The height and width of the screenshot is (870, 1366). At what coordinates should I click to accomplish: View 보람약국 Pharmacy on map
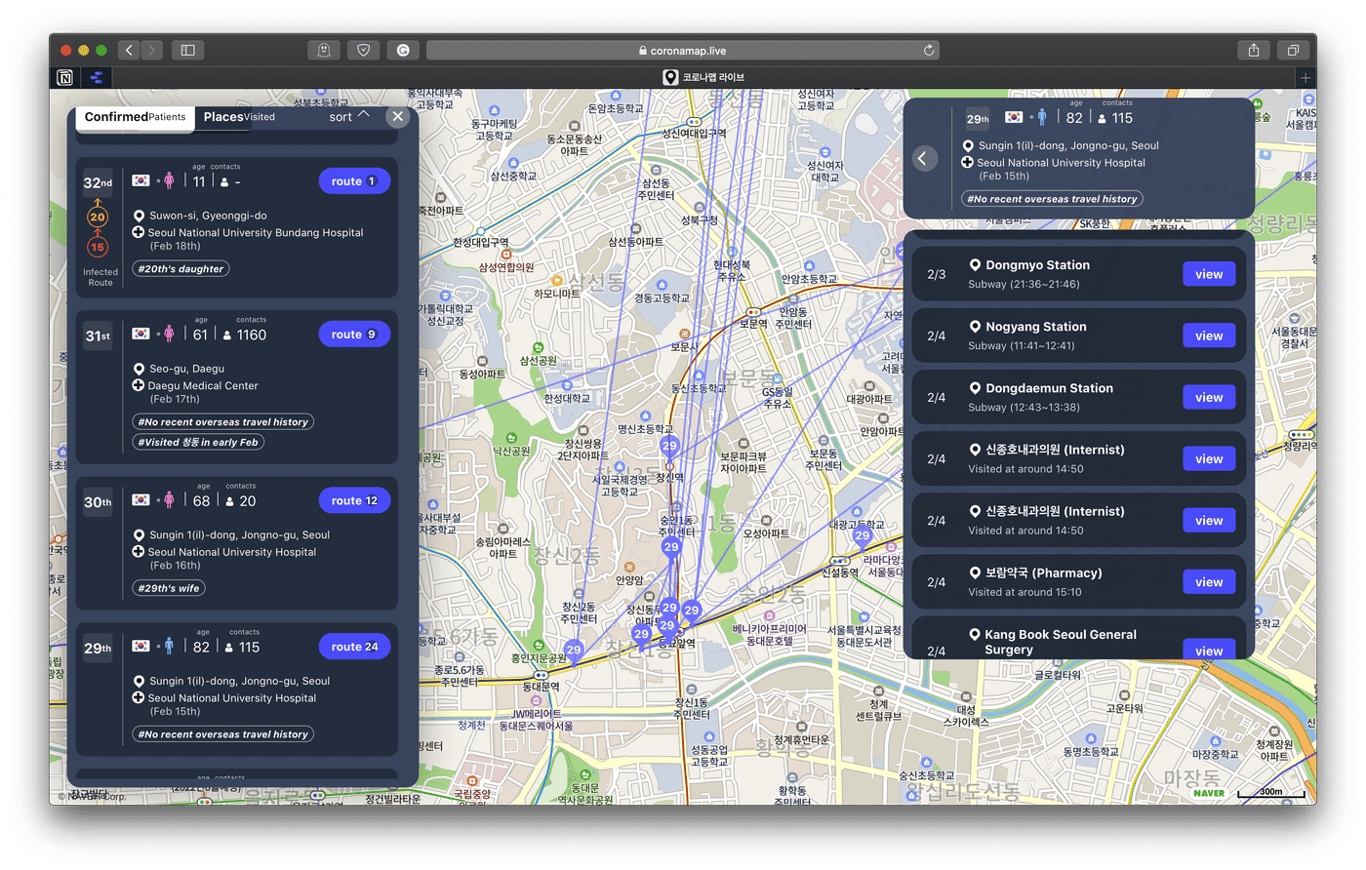[1209, 582]
